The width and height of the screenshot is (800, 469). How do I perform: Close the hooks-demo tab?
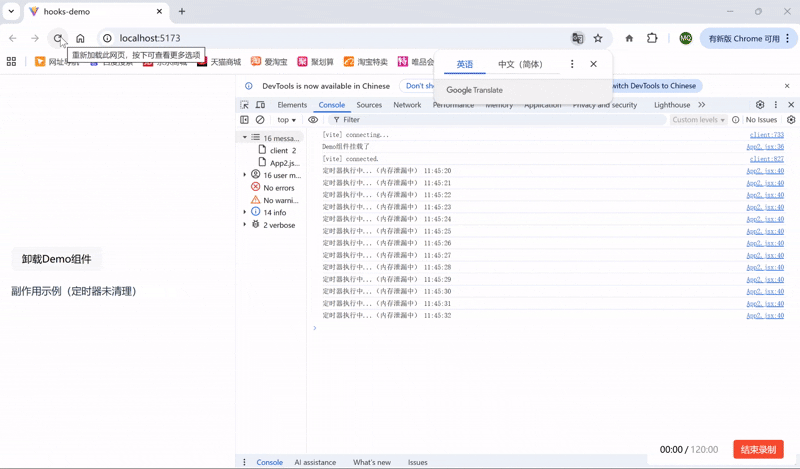pos(159,11)
